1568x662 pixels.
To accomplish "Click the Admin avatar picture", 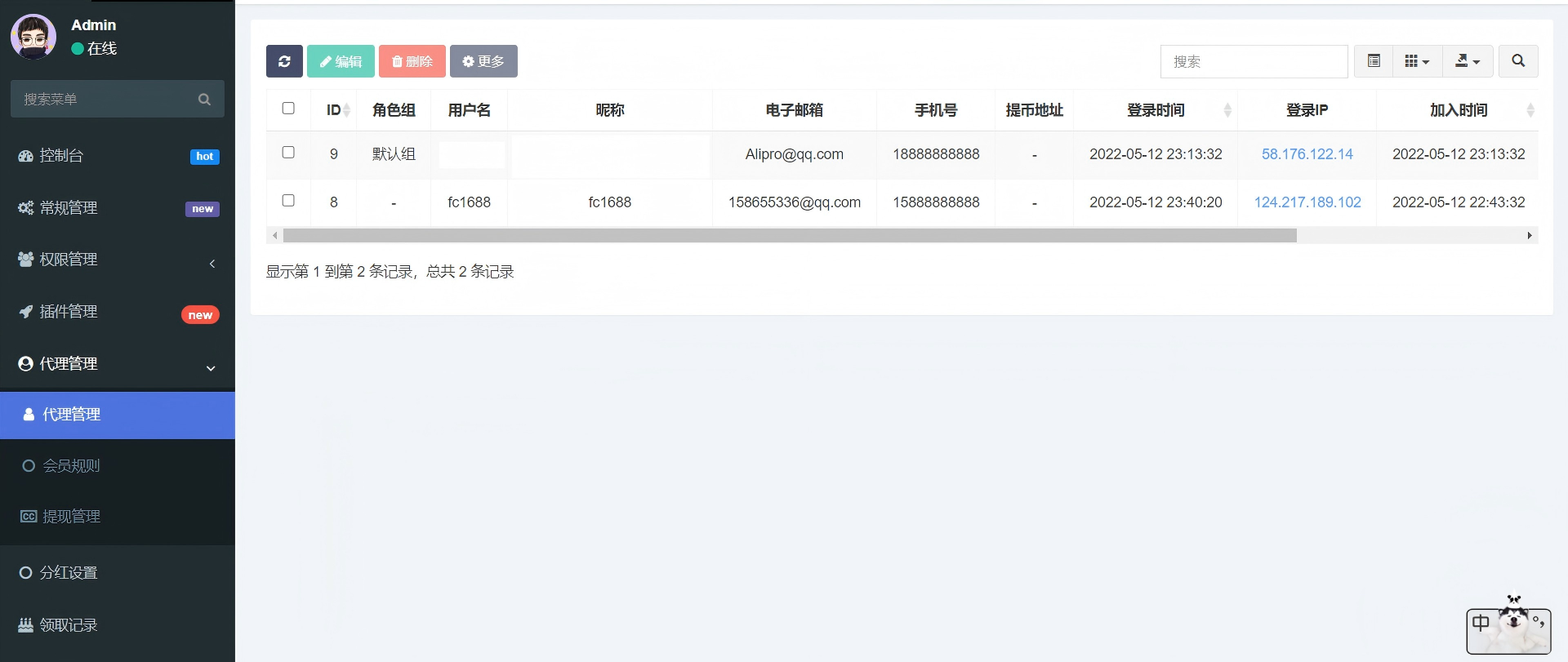I will pyautogui.click(x=33, y=37).
